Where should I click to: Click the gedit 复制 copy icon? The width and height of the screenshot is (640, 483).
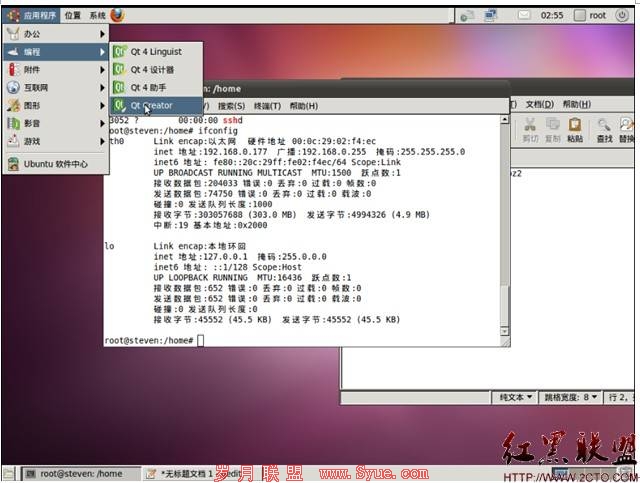[553, 125]
